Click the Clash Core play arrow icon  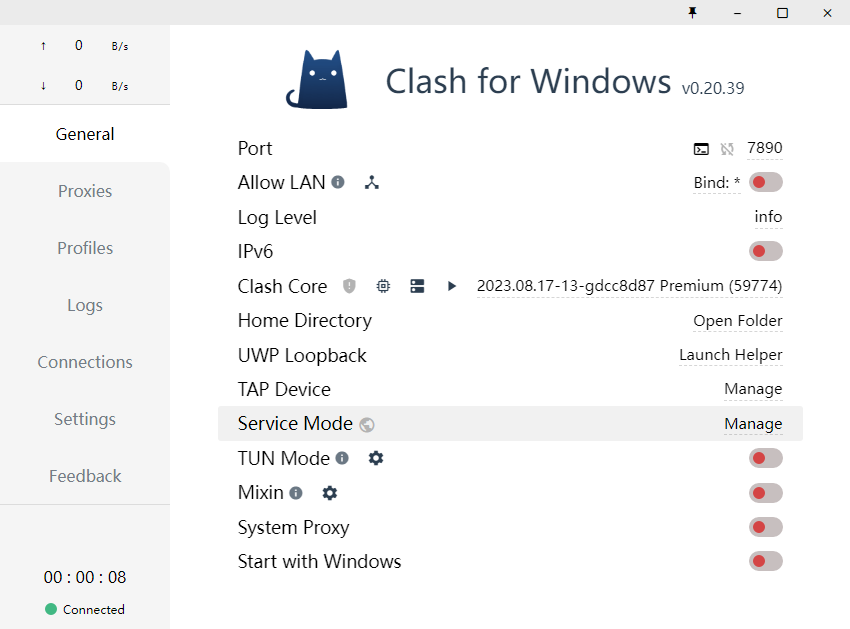click(452, 286)
